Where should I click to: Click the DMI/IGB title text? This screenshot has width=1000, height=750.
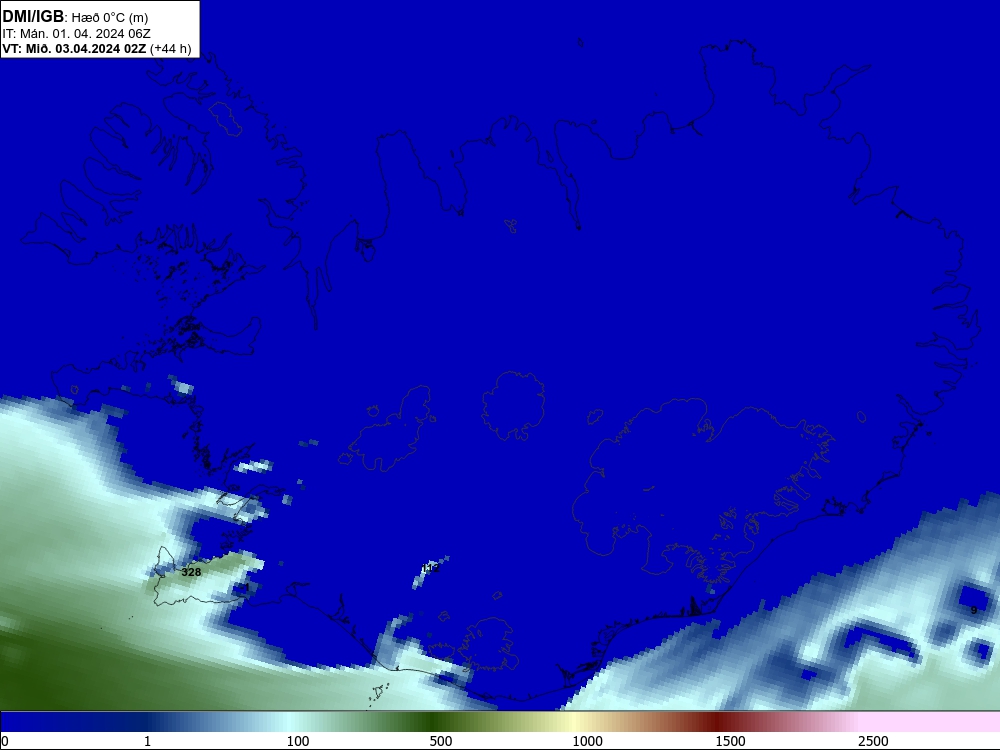pyautogui.click(x=33, y=16)
